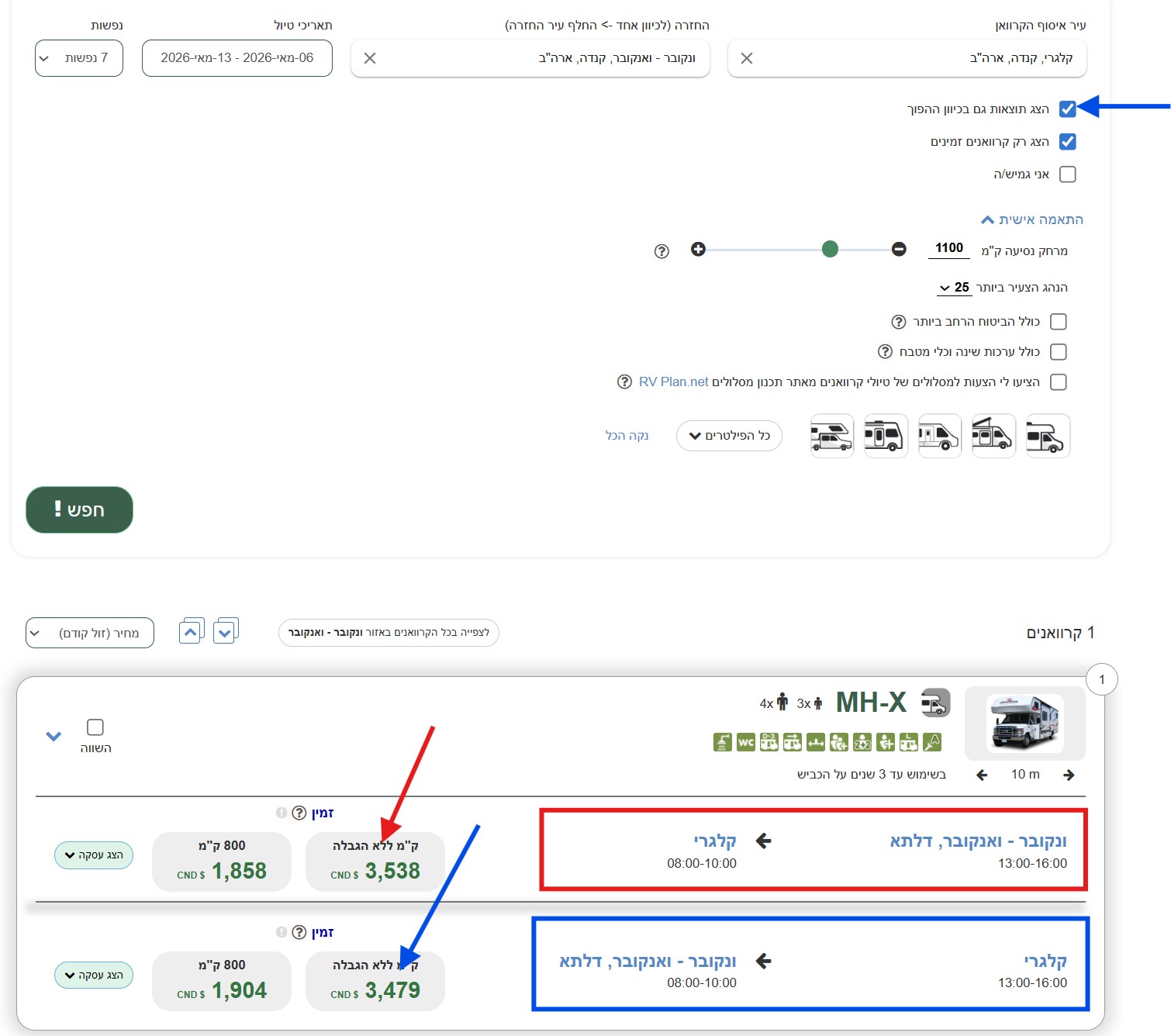Clear the pickup city field with X
This screenshot has width=1171, height=1036.
click(746, 58)
